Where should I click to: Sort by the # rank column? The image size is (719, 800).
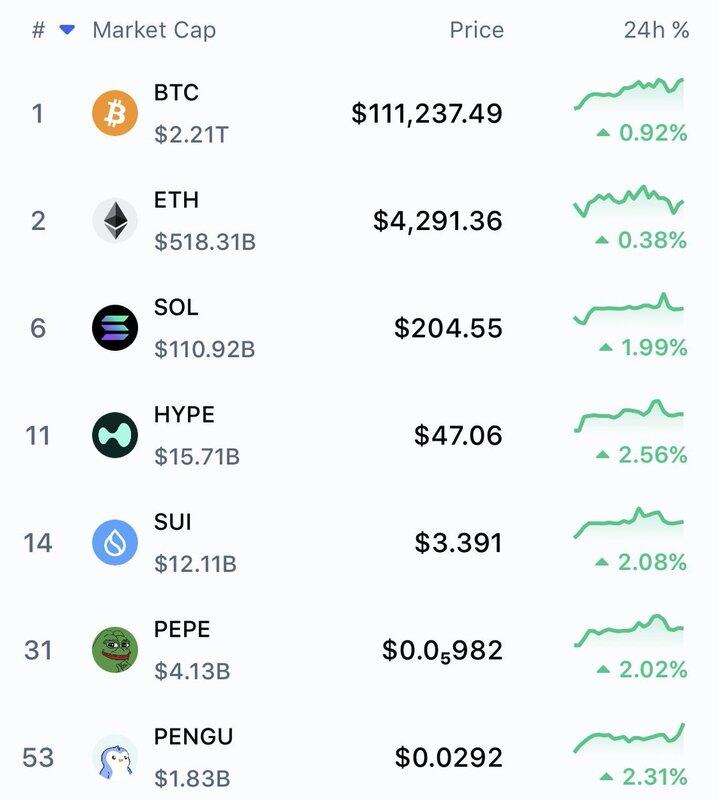[38, 30]
